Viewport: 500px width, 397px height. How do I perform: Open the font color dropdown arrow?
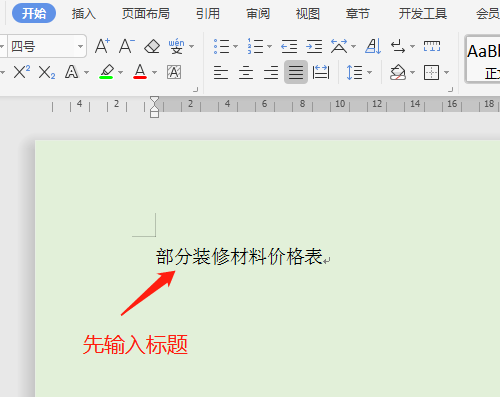[x=154, y=72]
